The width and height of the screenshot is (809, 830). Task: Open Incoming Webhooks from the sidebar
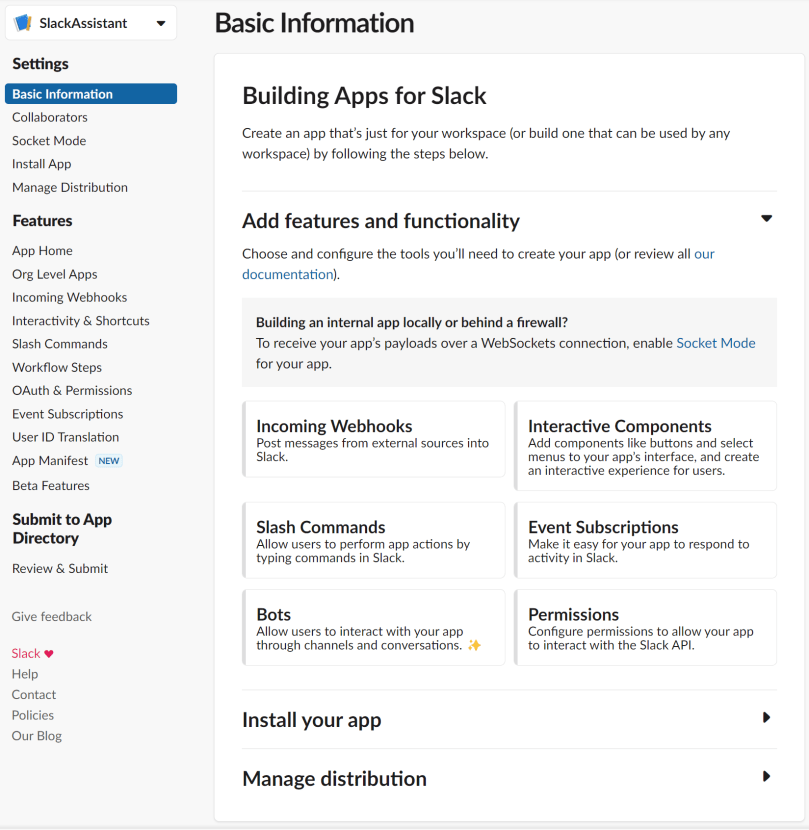click(69, 297)
